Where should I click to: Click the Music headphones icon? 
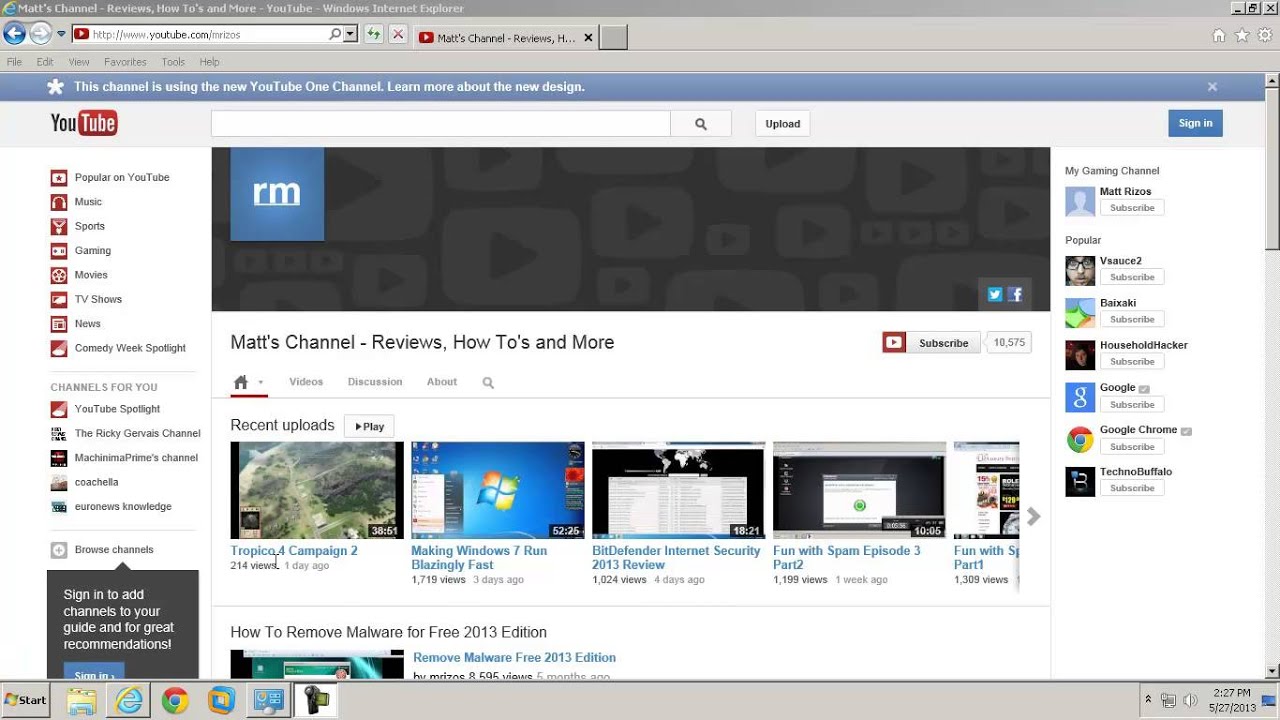pyautogui.click(x=59, y=202)
